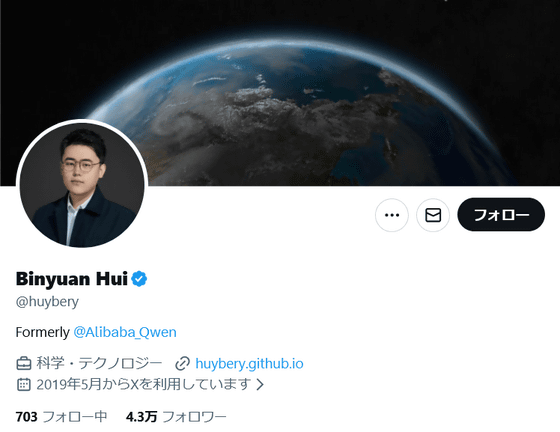Click the 2019年5月からXを利用しています text
560x432 pixels.
coord(144,385)
